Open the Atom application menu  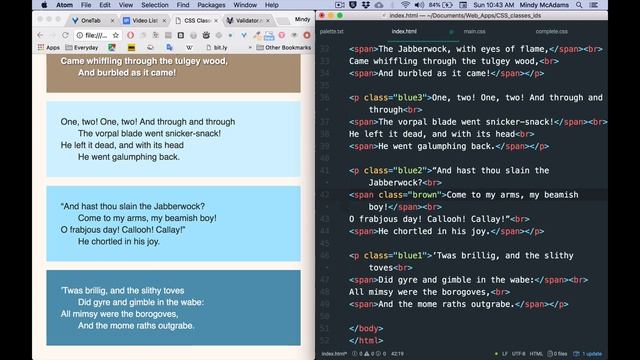64,5
